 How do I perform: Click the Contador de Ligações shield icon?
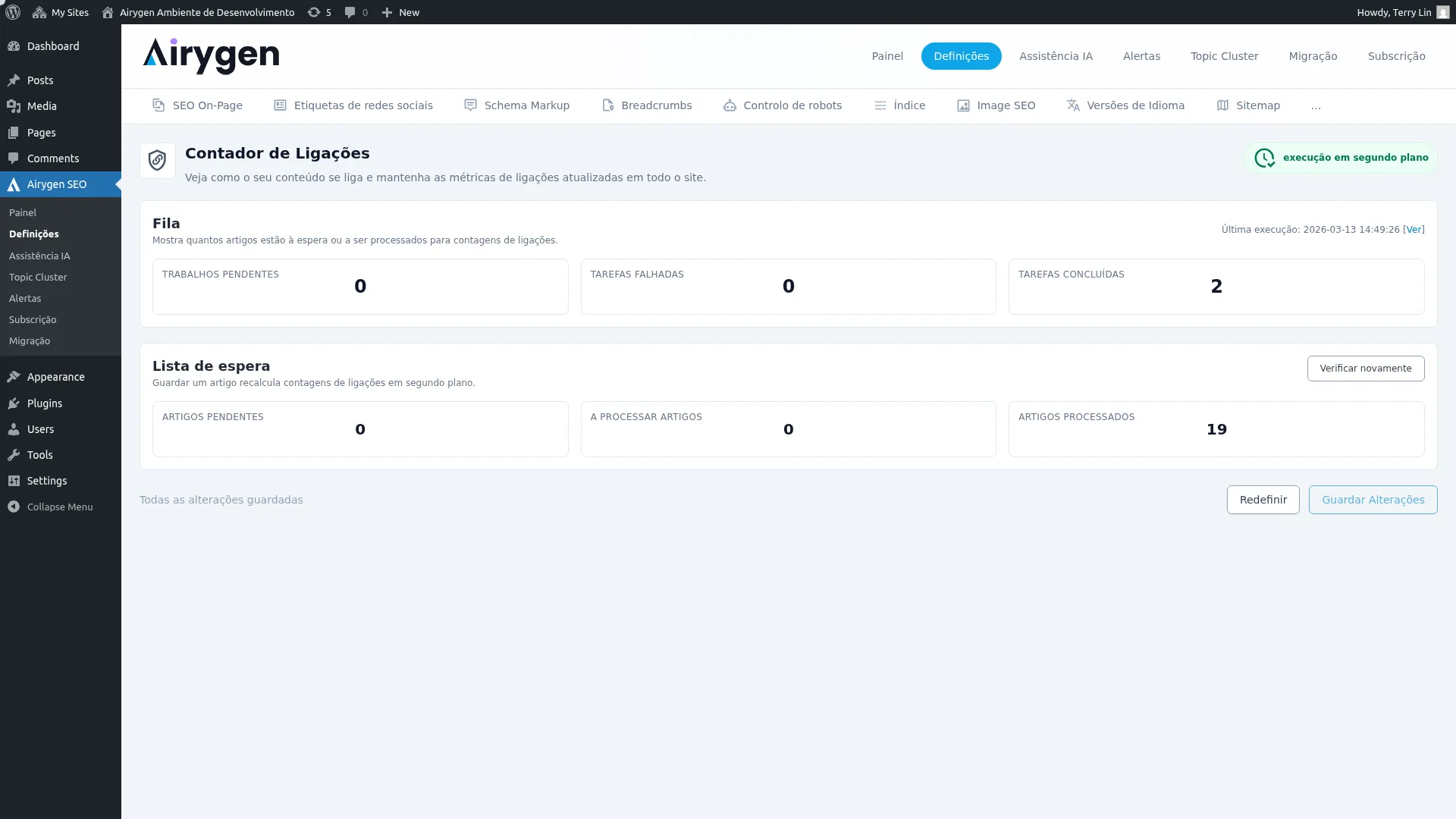(x=158, y=161)
